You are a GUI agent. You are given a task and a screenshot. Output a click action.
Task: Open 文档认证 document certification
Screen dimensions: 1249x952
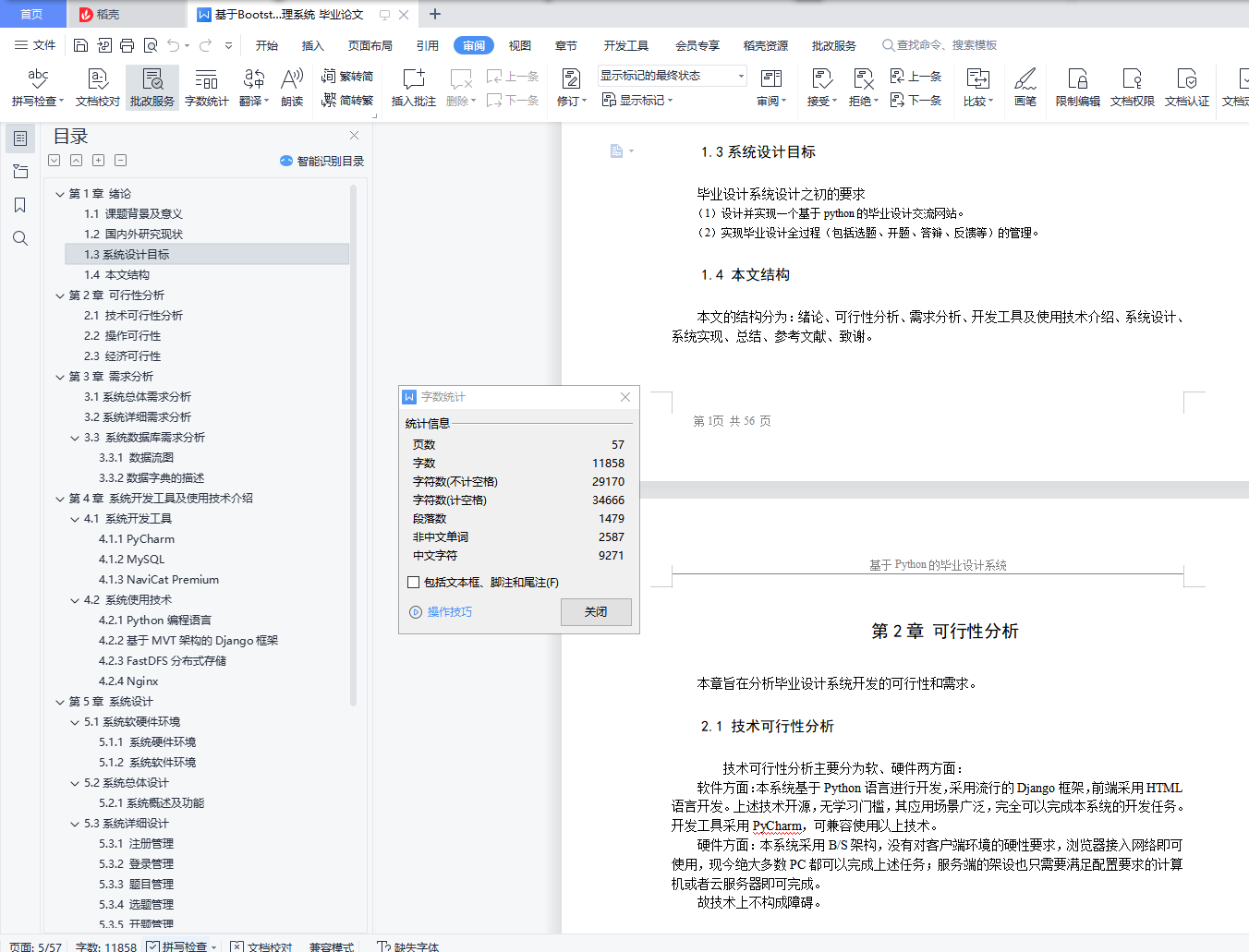[1187, 89]
